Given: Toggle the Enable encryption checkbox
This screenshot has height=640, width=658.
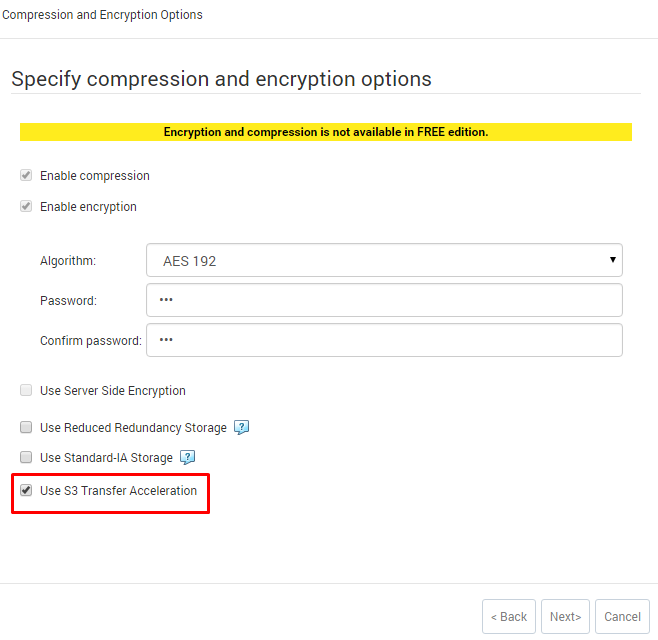Looking at the screenshot, I should [x=26, y=206].
